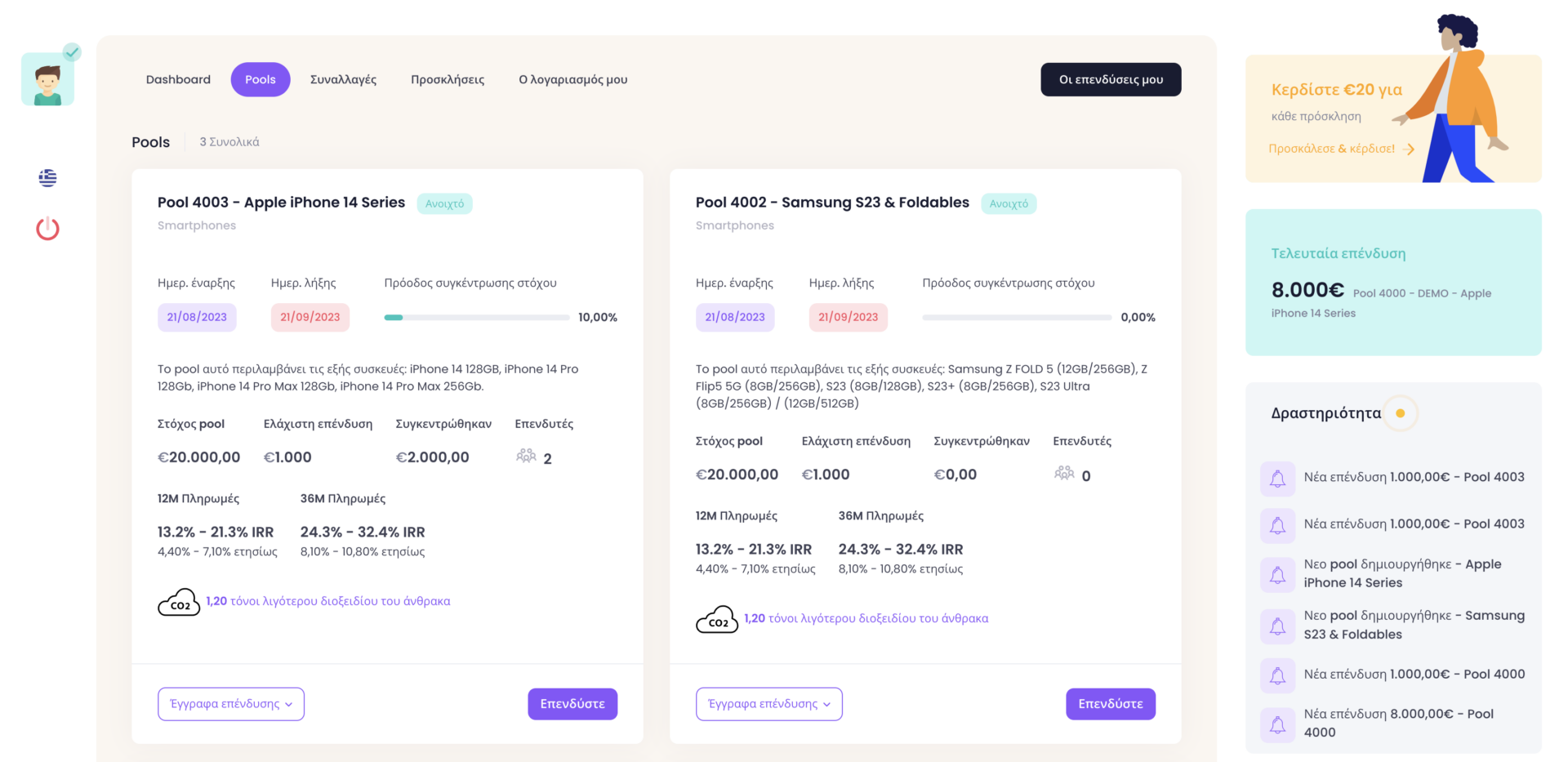This screenshot has height=762, width=1568.
Task: Click CO2 reduction text in Pool 4002
Action: click(x=866, y=618)
